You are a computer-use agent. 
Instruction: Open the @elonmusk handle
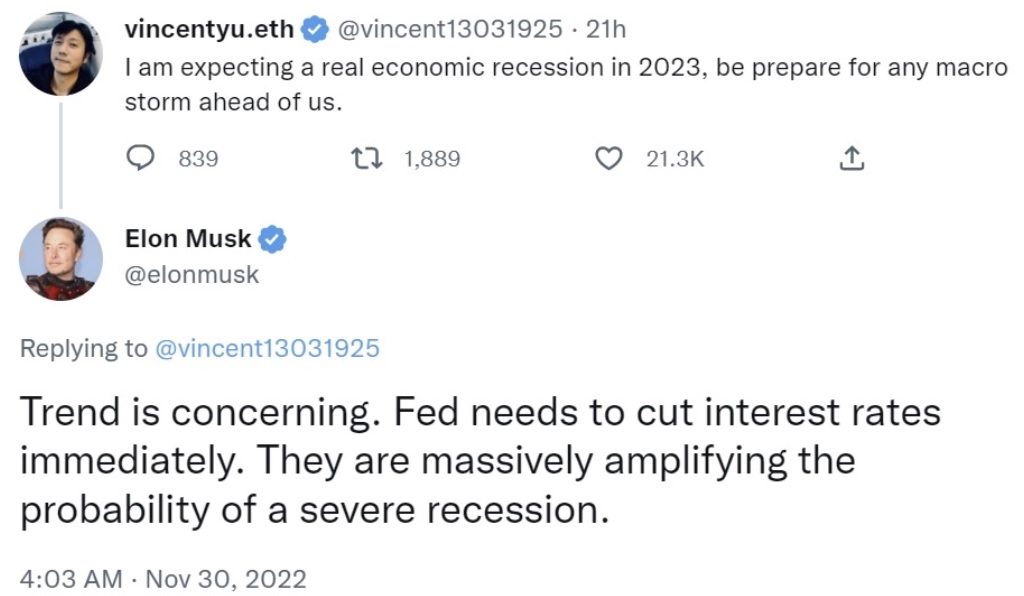click(x=191, y=274)
